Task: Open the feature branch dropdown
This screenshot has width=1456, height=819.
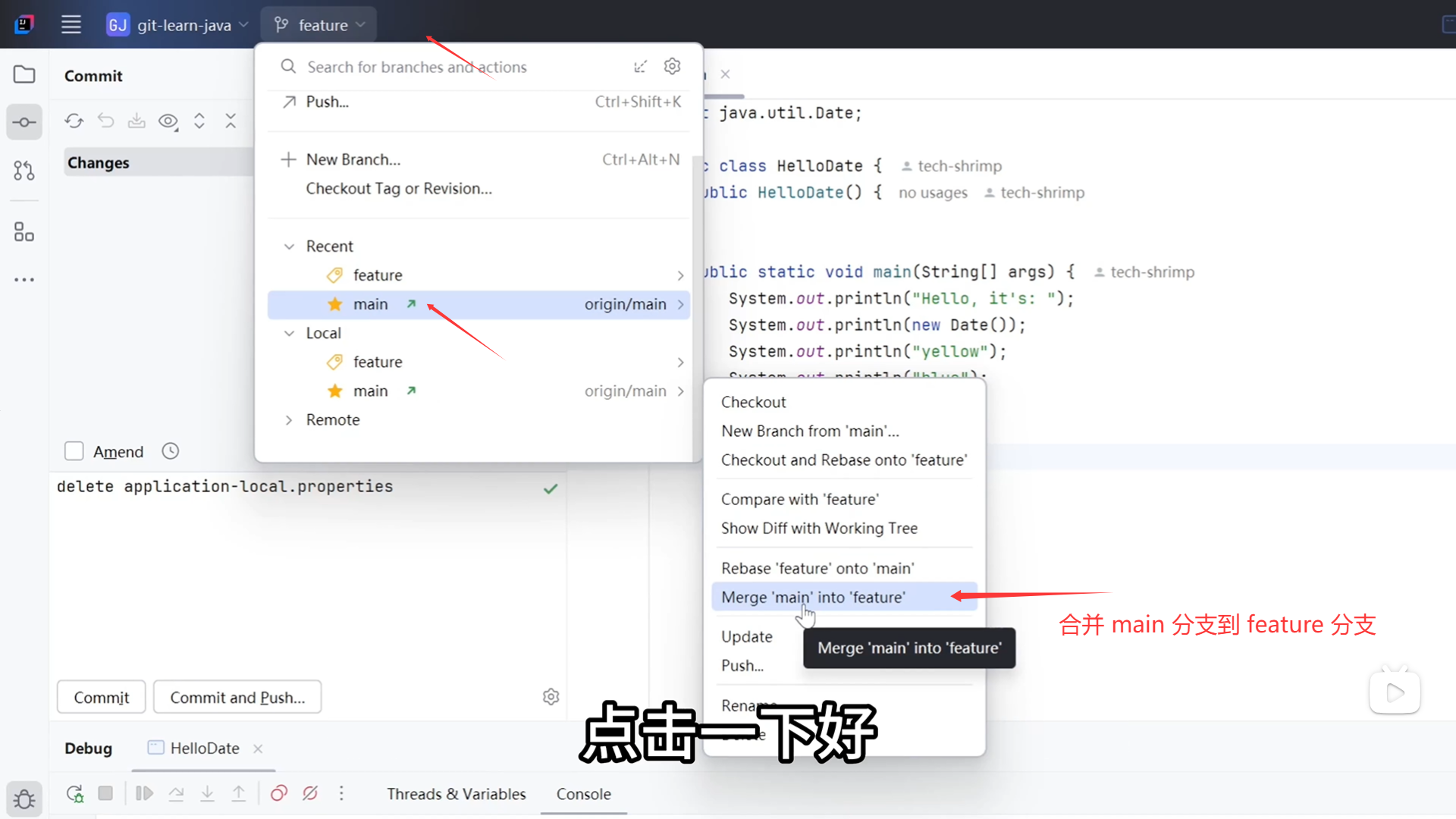Action: pyautogui.click(x=318, y=25)
